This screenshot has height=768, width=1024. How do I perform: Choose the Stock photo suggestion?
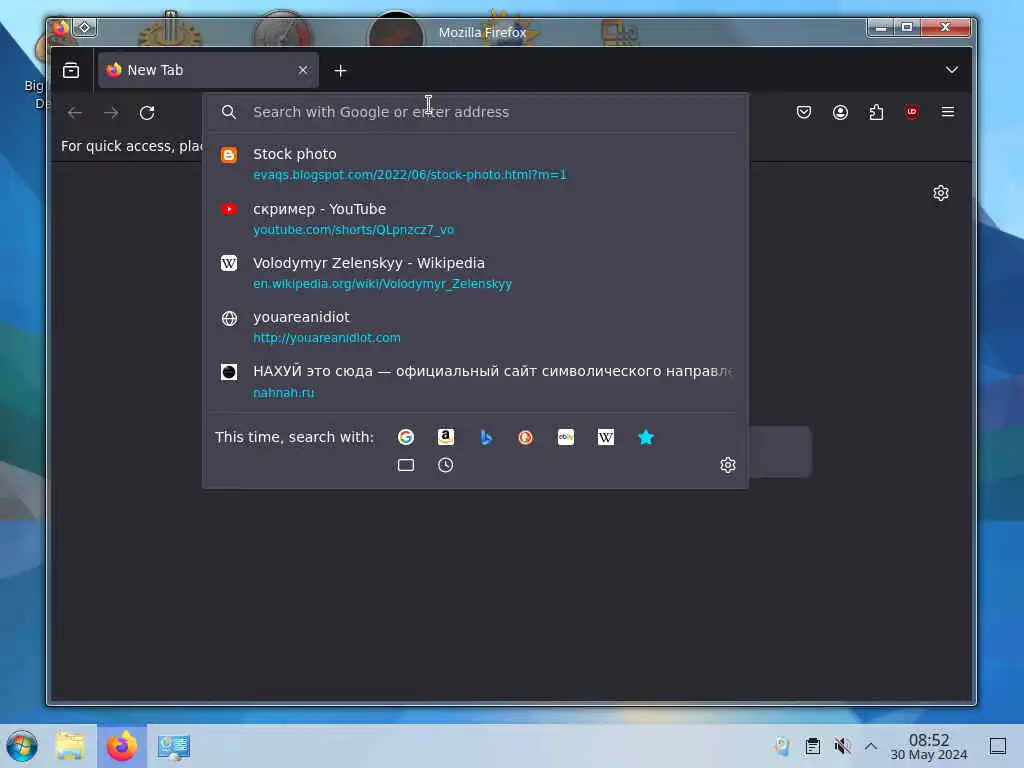point(475,163)
